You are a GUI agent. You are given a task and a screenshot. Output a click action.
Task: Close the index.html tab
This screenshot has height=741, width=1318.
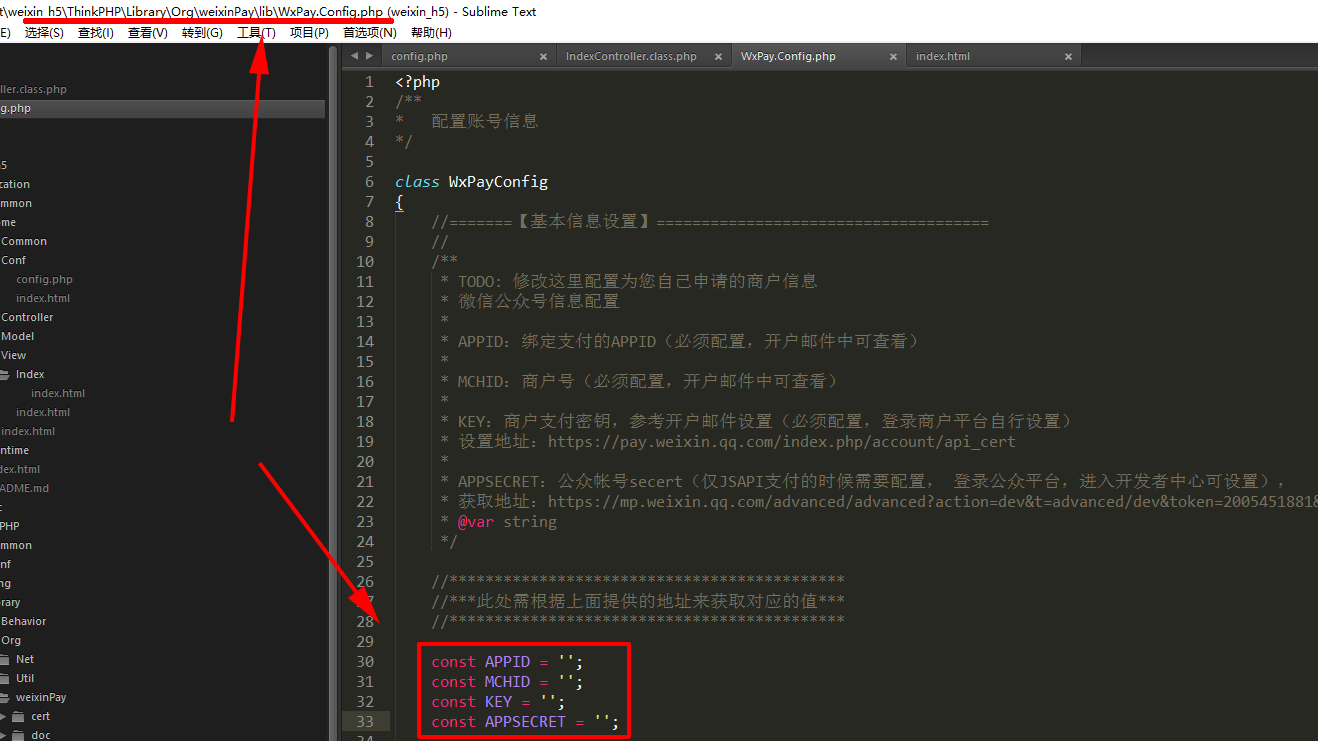pos(1068,57)
